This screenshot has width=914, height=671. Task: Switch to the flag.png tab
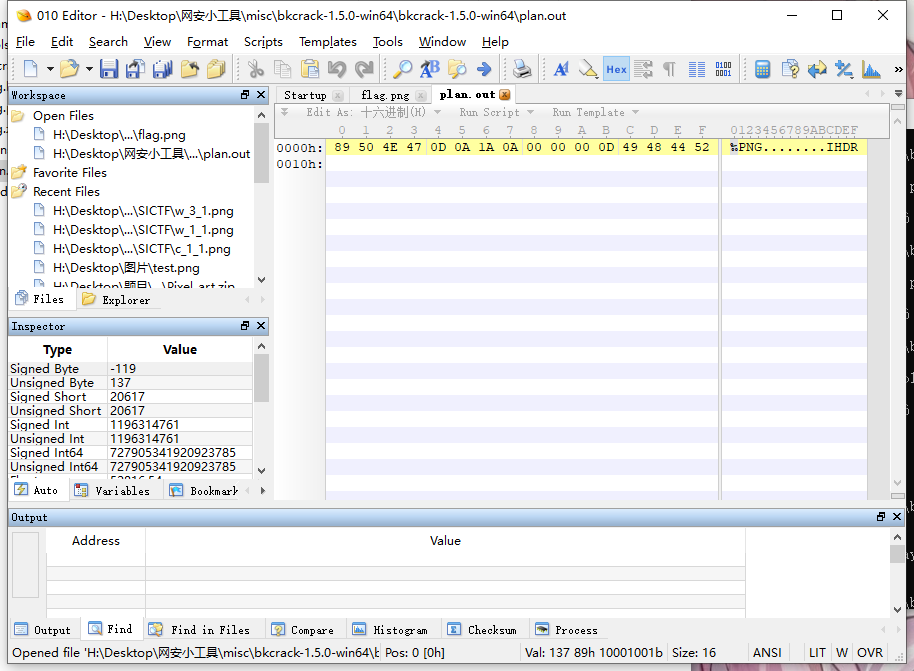point(385,95)
